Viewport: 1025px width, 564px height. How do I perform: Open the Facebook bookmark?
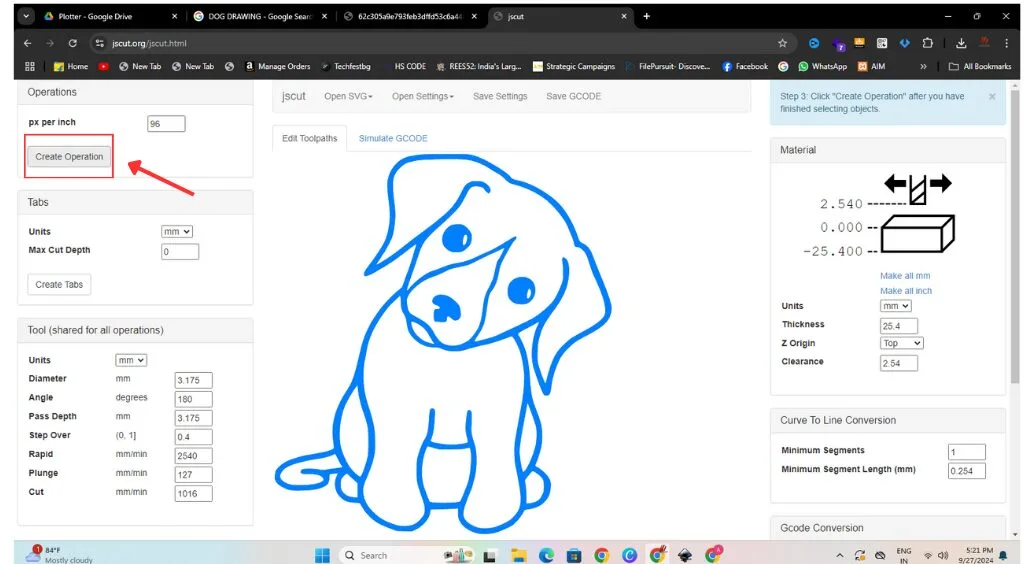tap(745, 67)
